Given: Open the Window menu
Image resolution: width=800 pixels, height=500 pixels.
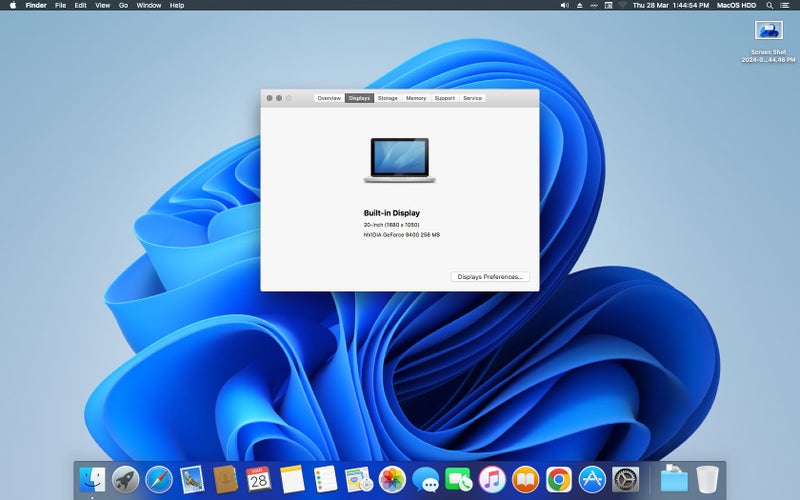Looking at the screenshot, I should 148,5.
